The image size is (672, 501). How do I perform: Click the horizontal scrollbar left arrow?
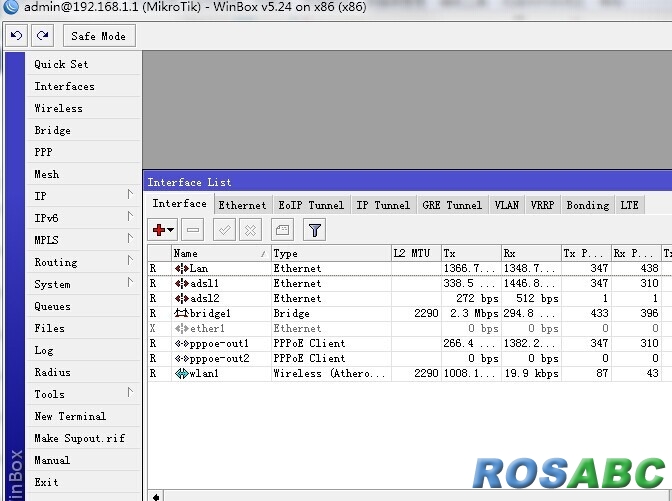[x=156, y=496]
